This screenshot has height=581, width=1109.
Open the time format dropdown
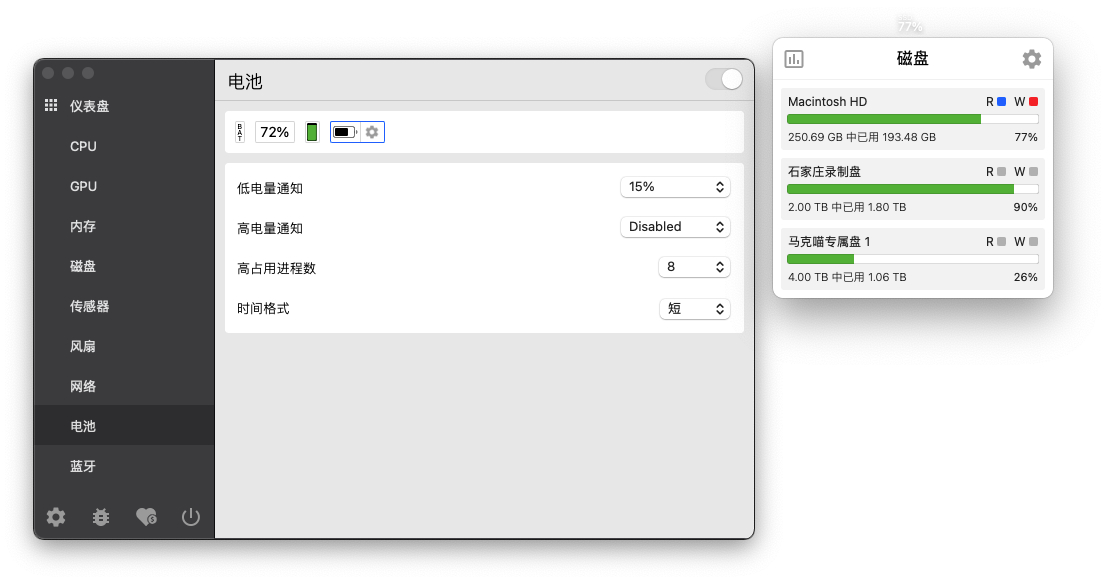(x=694, y=309)
